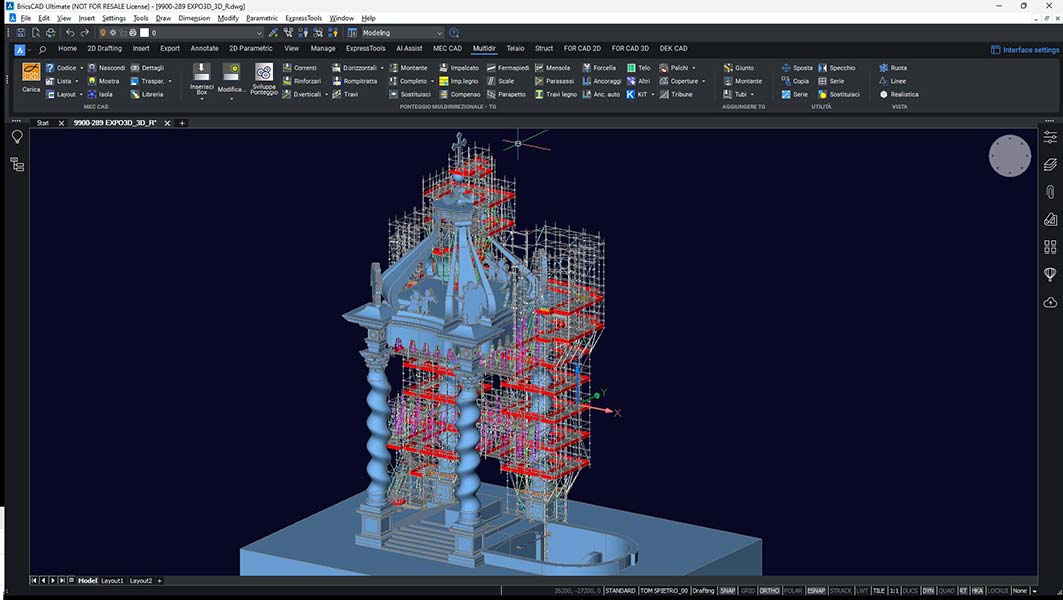Open Interface settings in the top right

coord(1025,48)
